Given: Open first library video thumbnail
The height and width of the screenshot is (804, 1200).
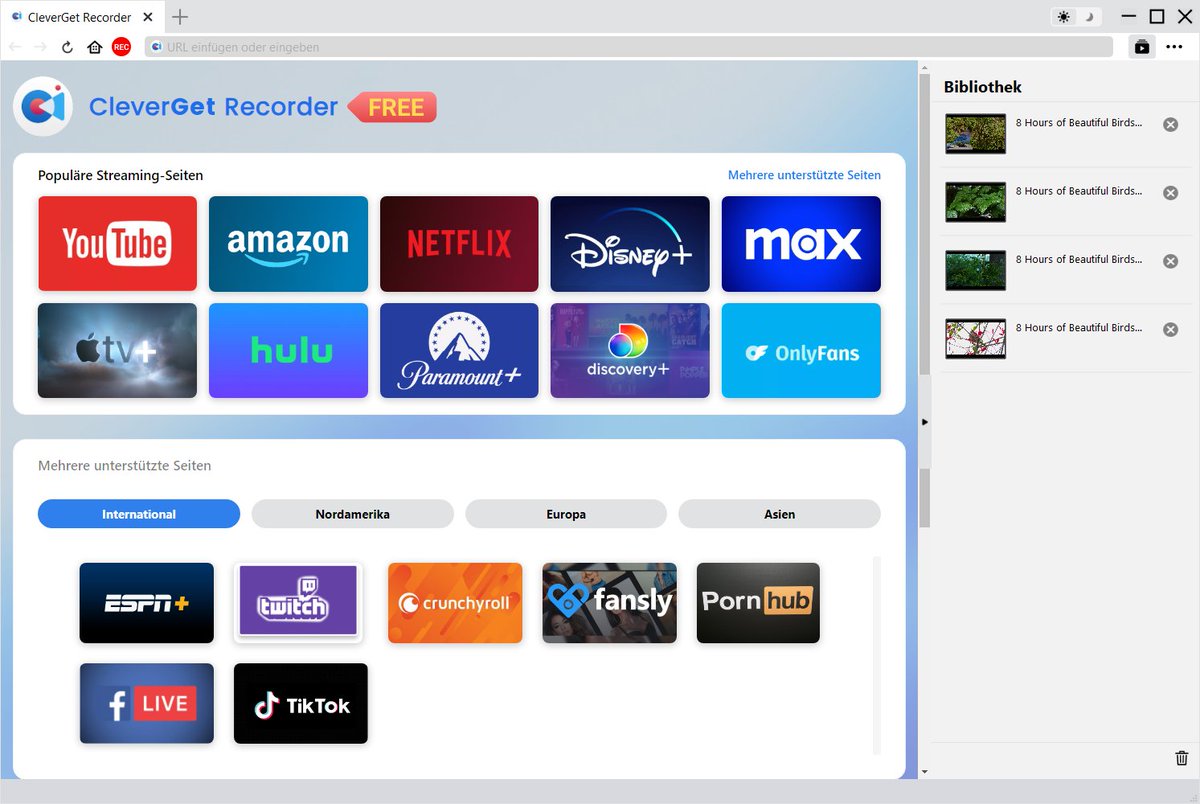Looking at the screenshot, I should coord(975,133).
